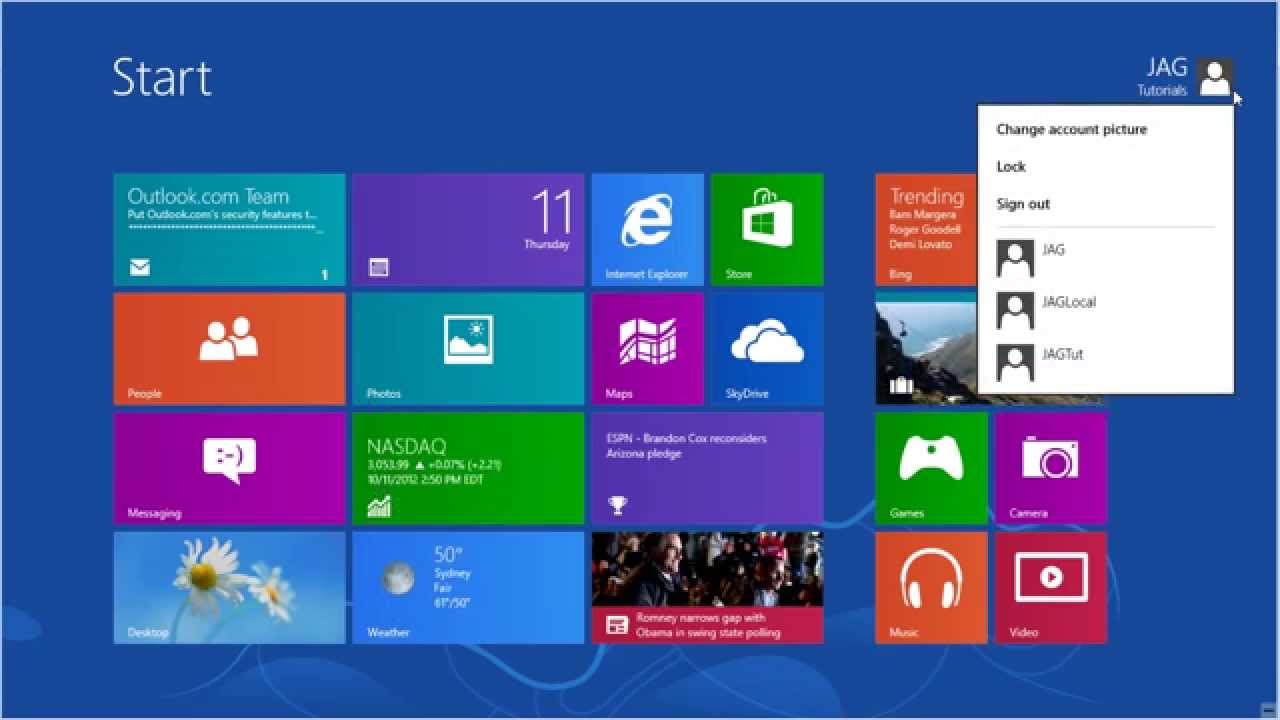Open the Video tile
Image resolution: width=1280 pixels, height=720 pixels.
[x=1051, y=588]
